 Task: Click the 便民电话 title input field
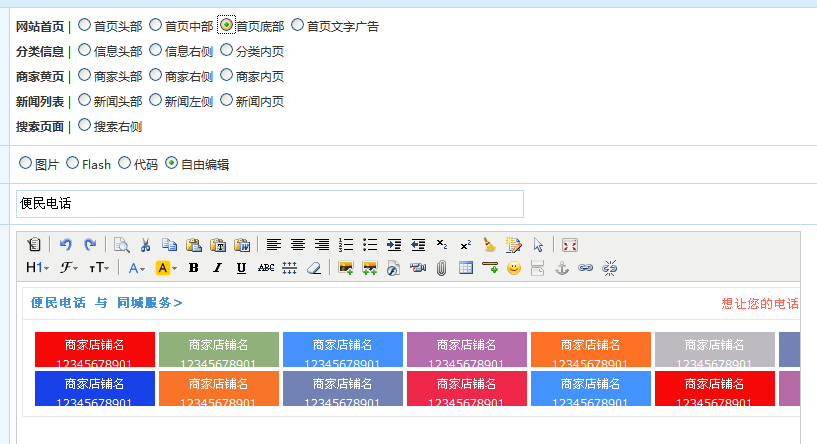[x=270, y=204]
